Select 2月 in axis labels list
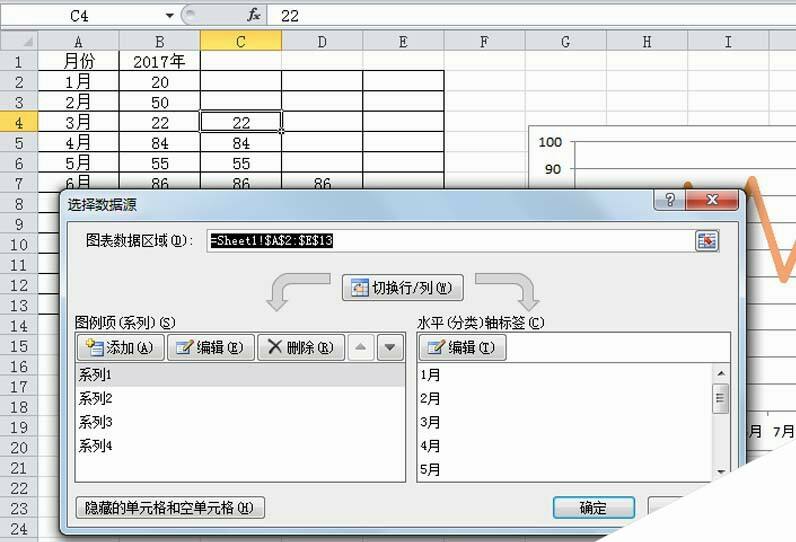The image size is (796, 542). (x=565, y=398)
